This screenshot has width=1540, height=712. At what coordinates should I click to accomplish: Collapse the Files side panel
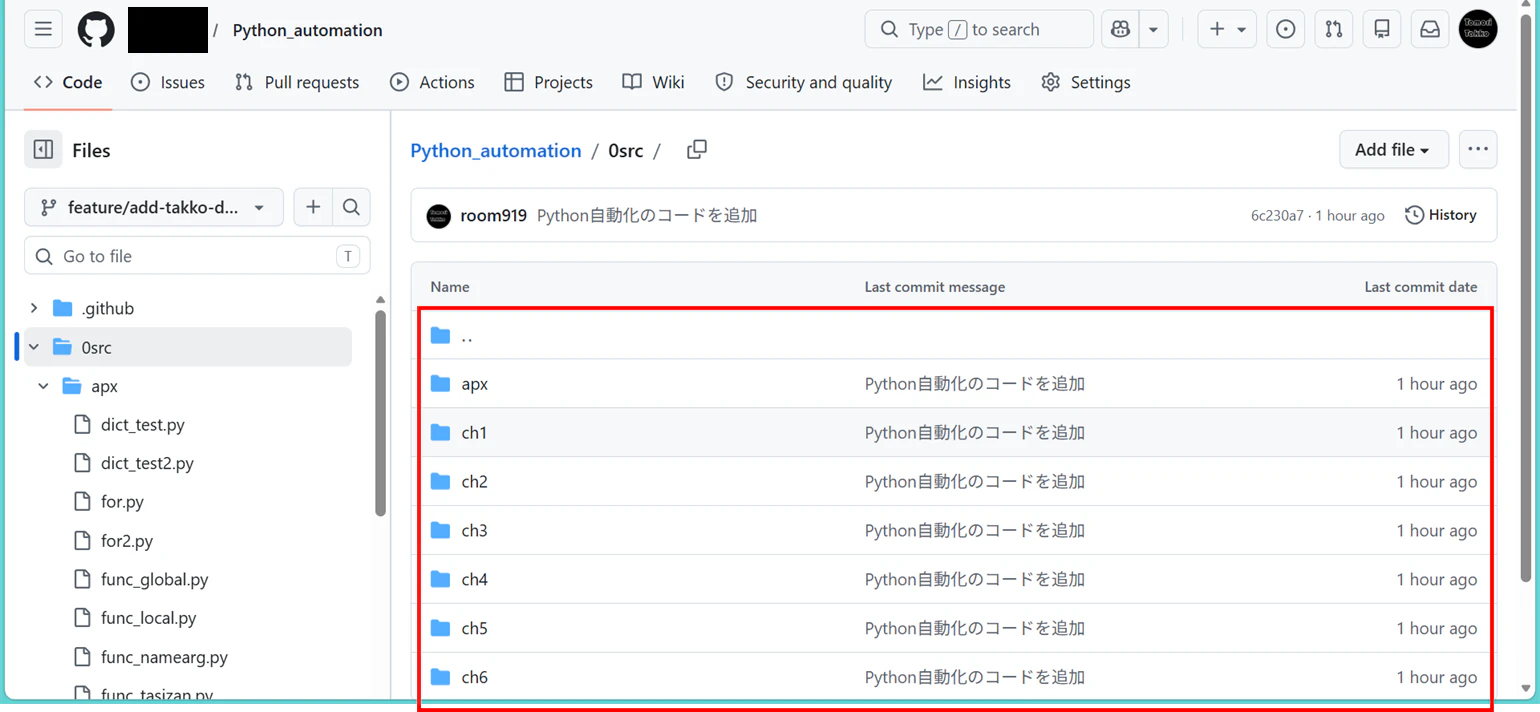(x=43, y=150)
